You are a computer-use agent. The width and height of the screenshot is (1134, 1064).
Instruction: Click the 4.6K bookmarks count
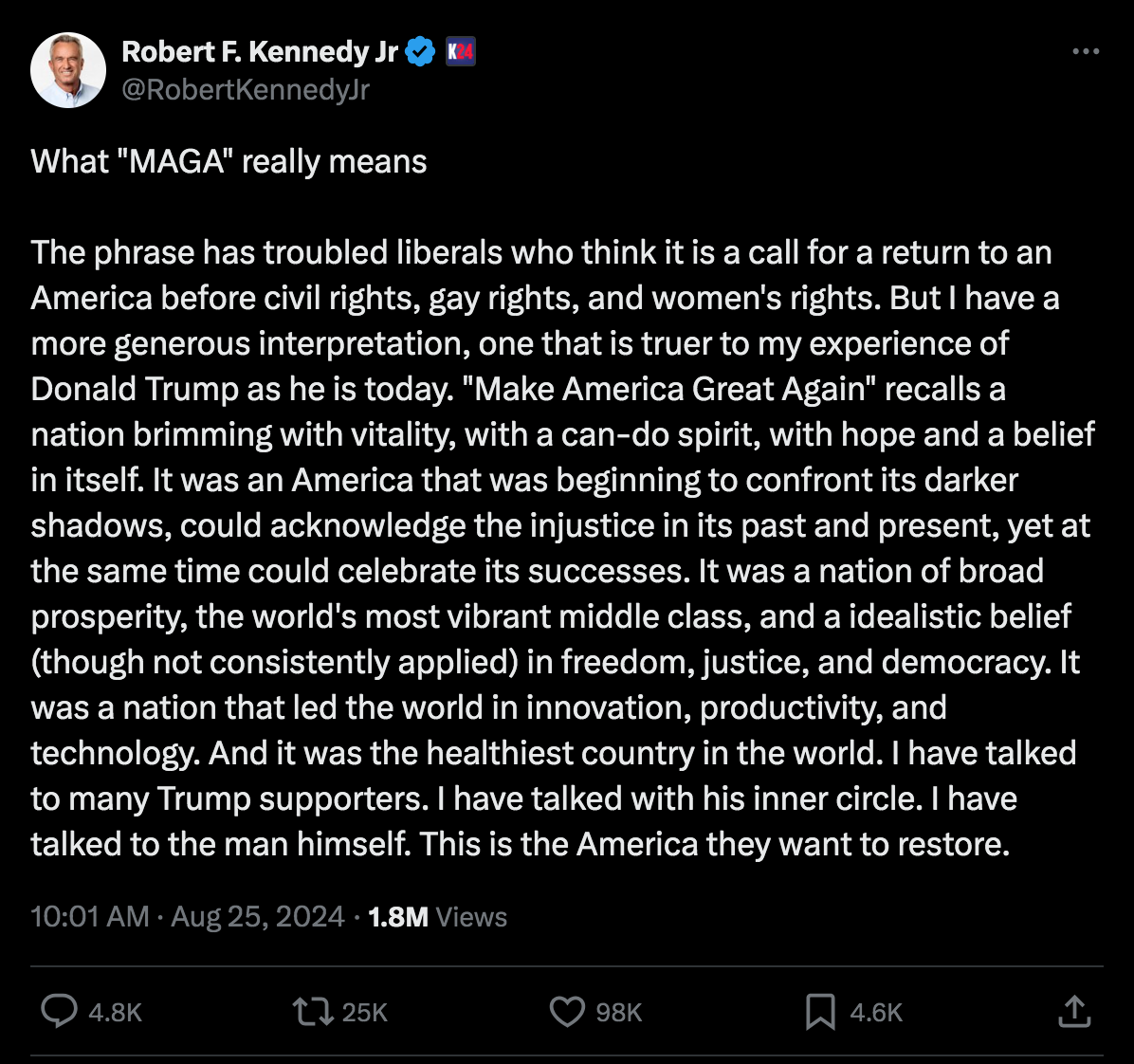(876, 1013)
